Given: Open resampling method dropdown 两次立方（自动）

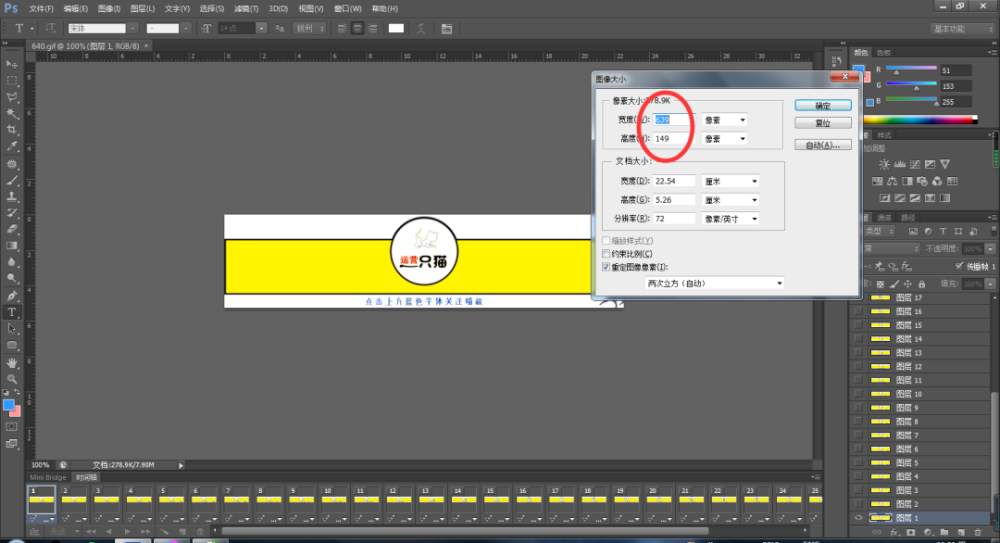Looking at the screenshot, I should click(x=714, y=283).
